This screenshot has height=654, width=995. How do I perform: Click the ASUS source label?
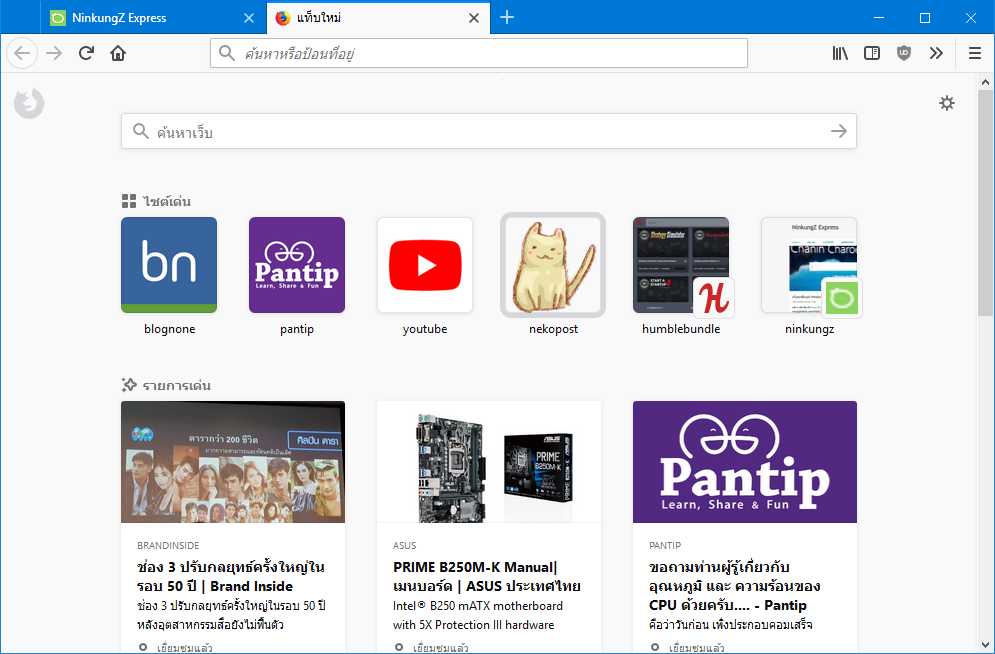tap(404, 546)
